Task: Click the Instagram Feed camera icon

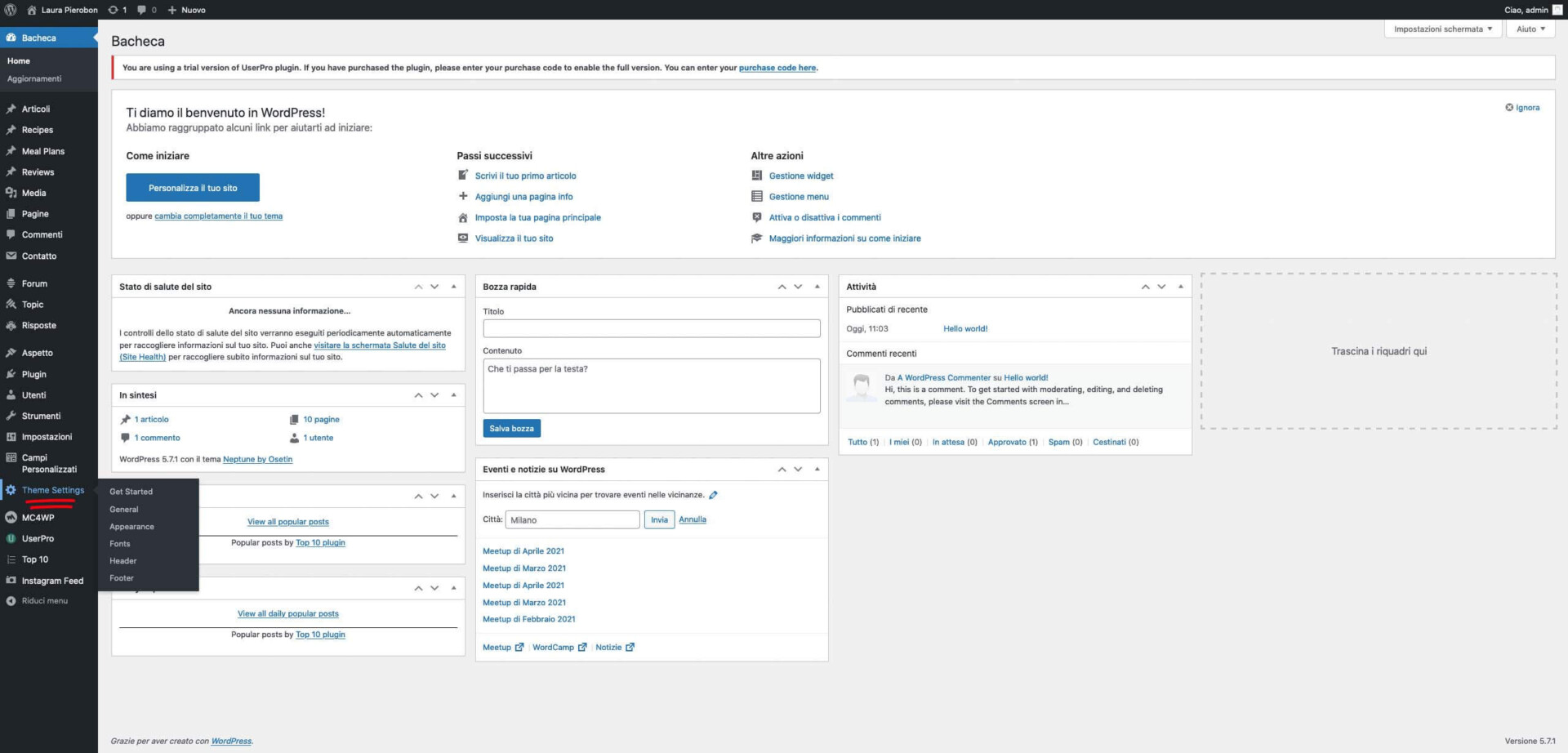Action: click(11, 581)
